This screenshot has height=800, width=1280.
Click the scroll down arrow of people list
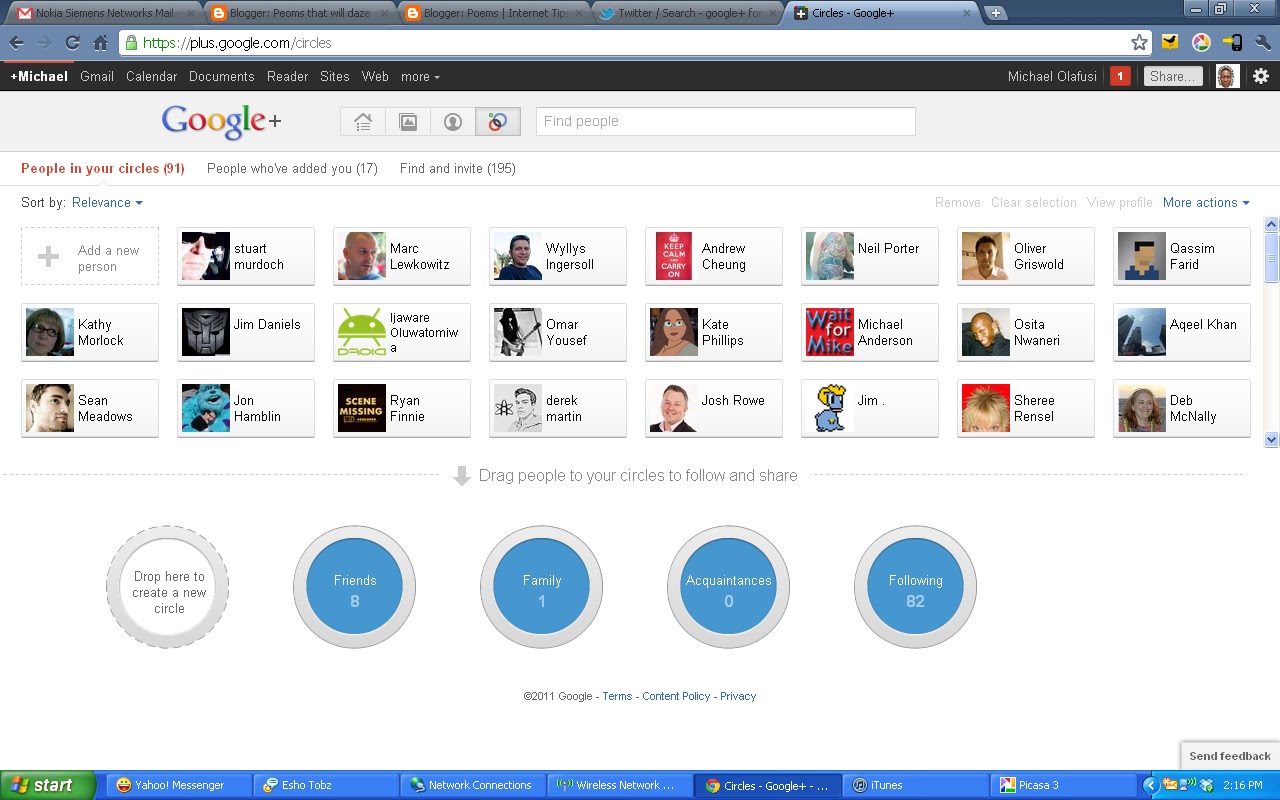[1272, 438]
